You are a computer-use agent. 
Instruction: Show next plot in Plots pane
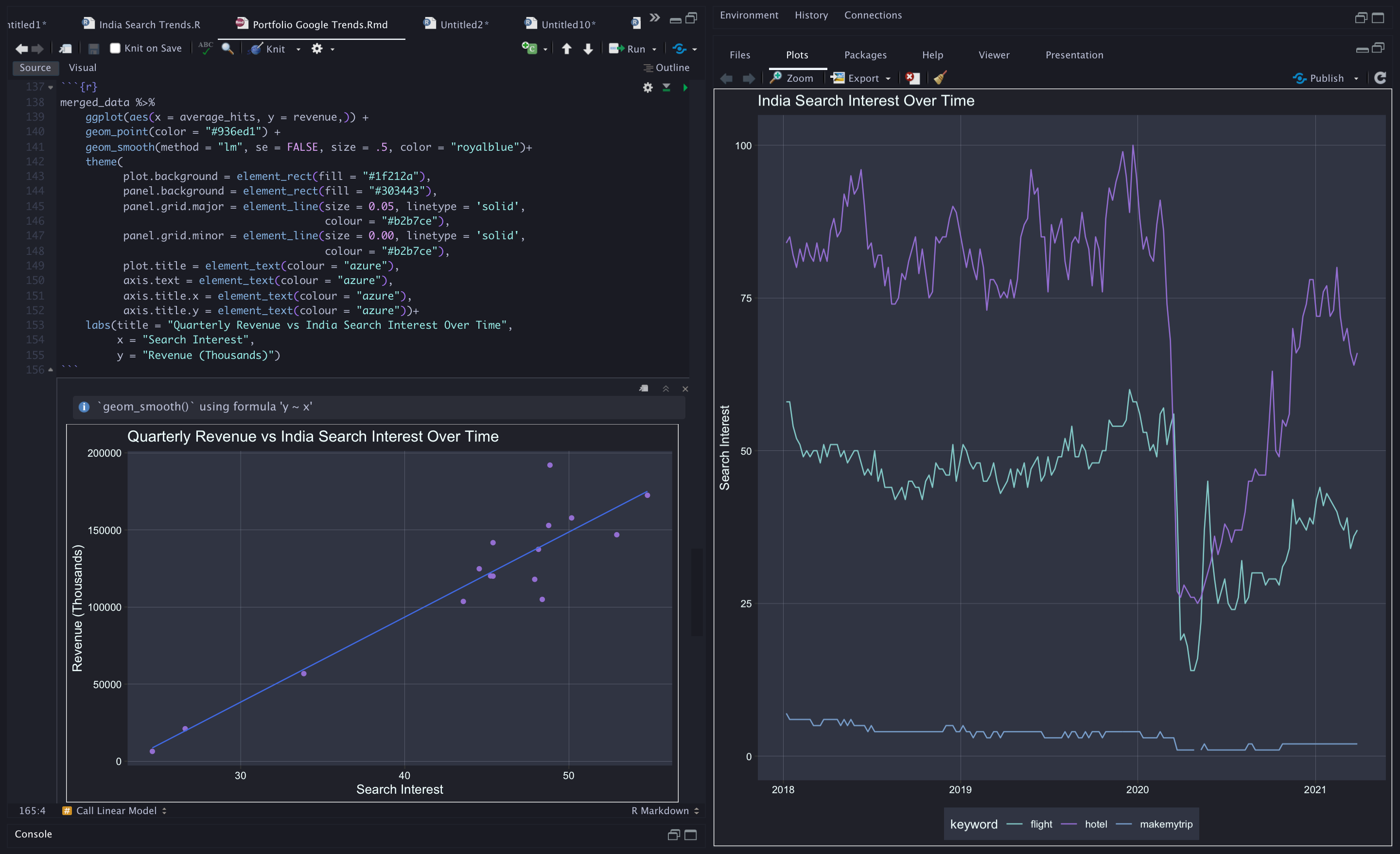tap(749, 78)
